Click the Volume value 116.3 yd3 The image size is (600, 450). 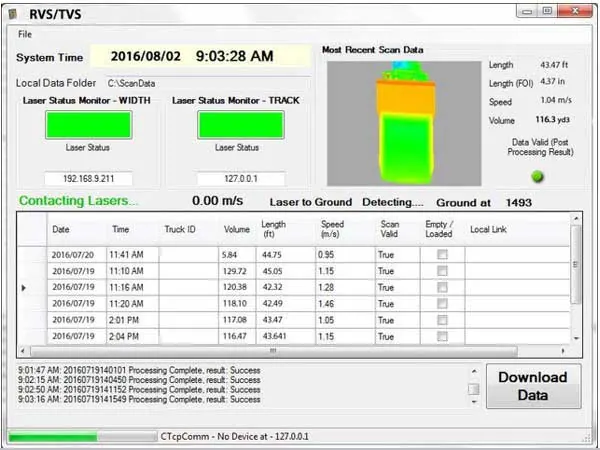(552, 120)
